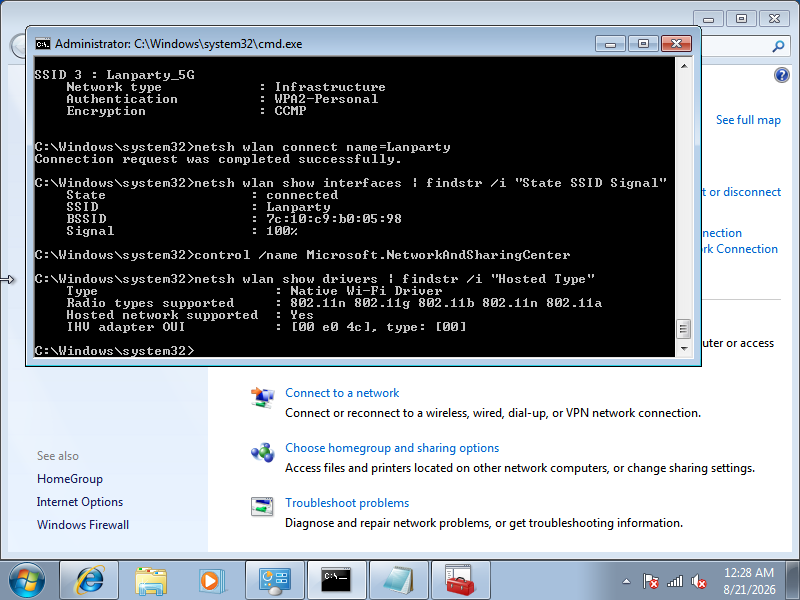Open the red toolbox taskbar icon

pos(461,581)
